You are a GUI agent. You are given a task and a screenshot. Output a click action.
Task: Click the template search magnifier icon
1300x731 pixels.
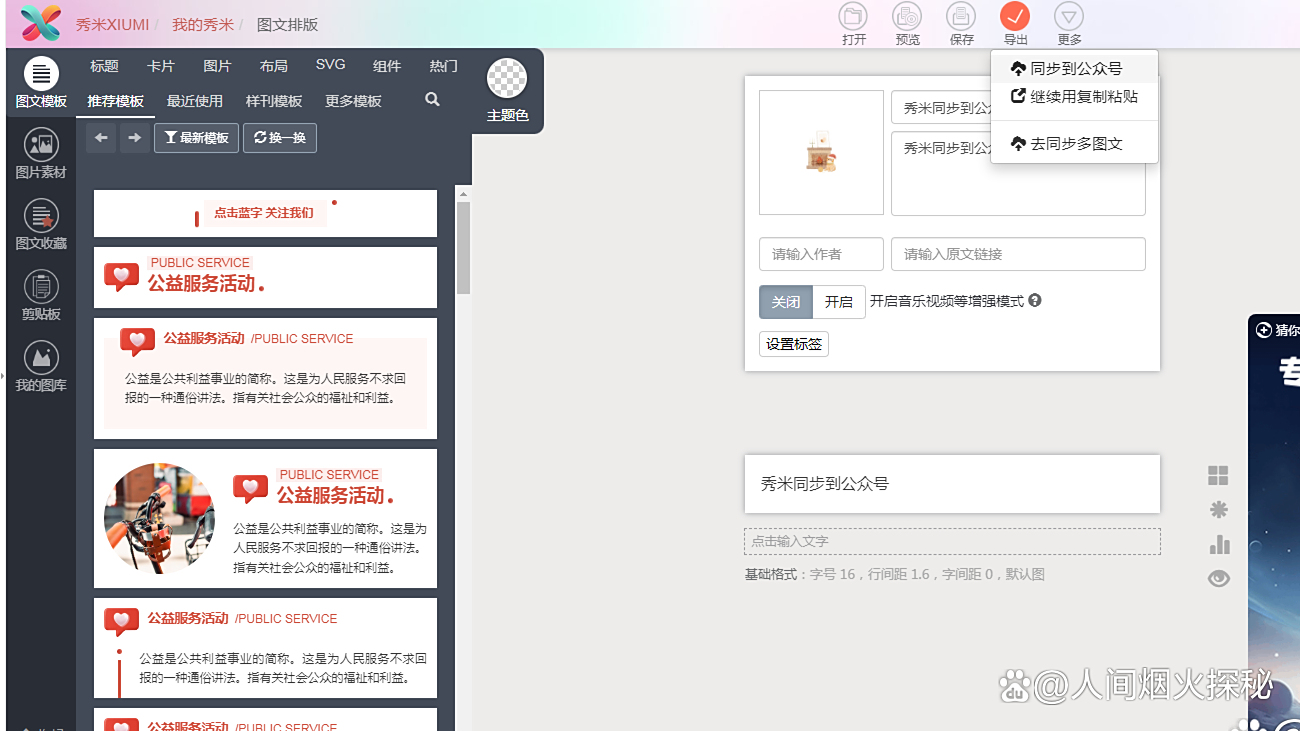[x=432, y=100]
